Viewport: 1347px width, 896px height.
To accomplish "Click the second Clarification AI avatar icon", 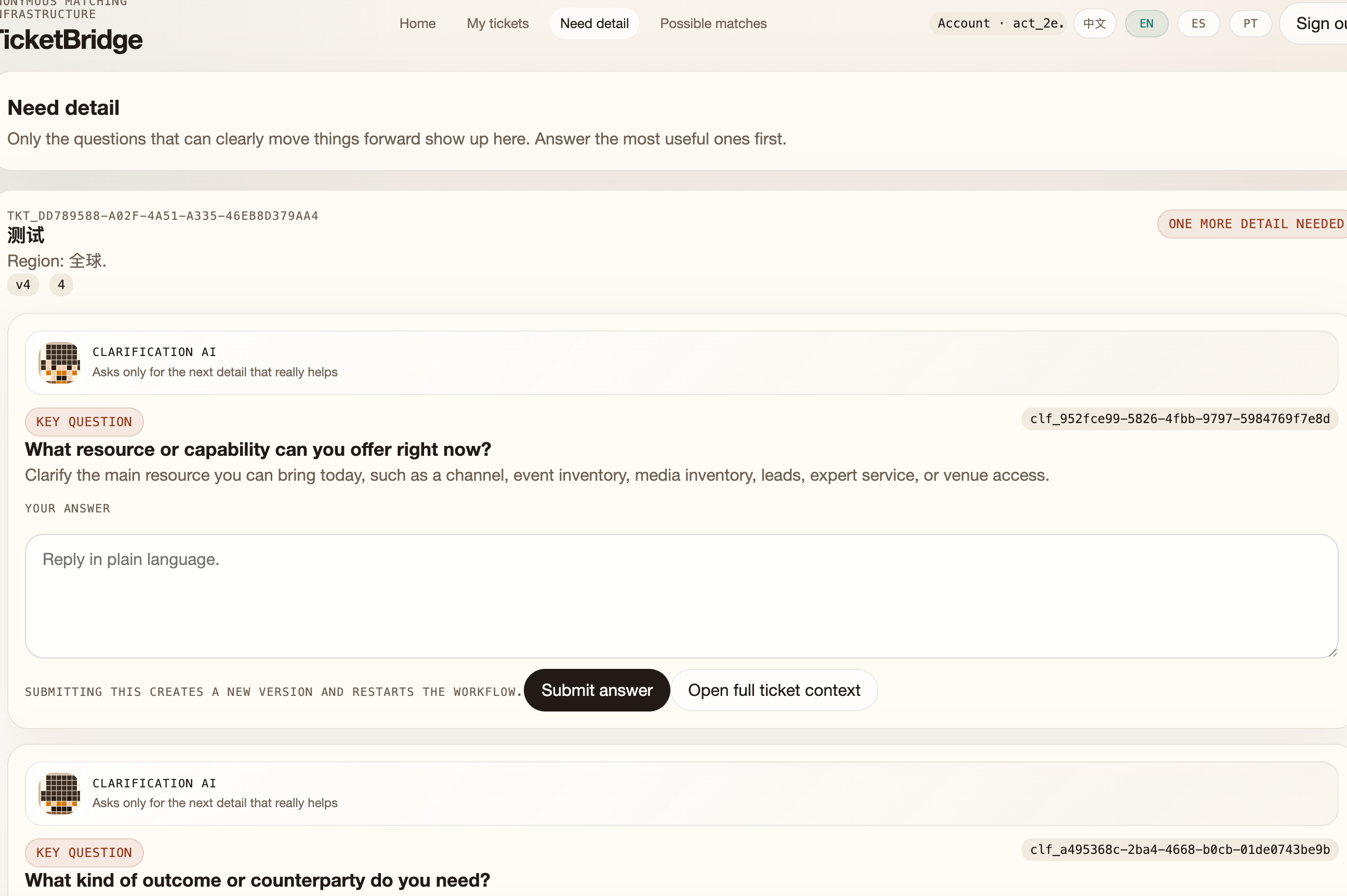I will 59,793.
